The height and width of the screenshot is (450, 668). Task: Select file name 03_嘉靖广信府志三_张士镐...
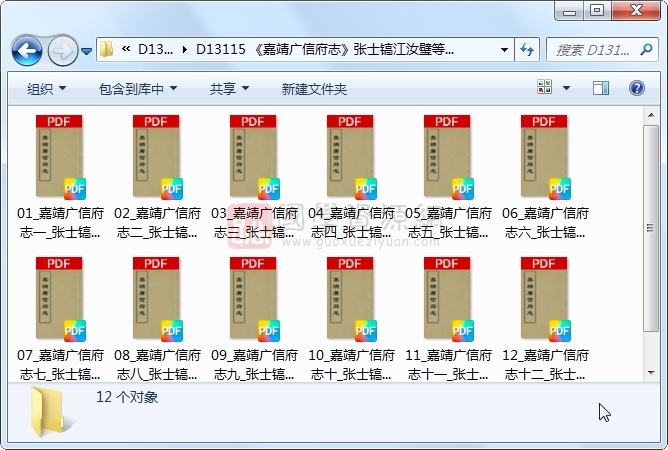point(255,223)
